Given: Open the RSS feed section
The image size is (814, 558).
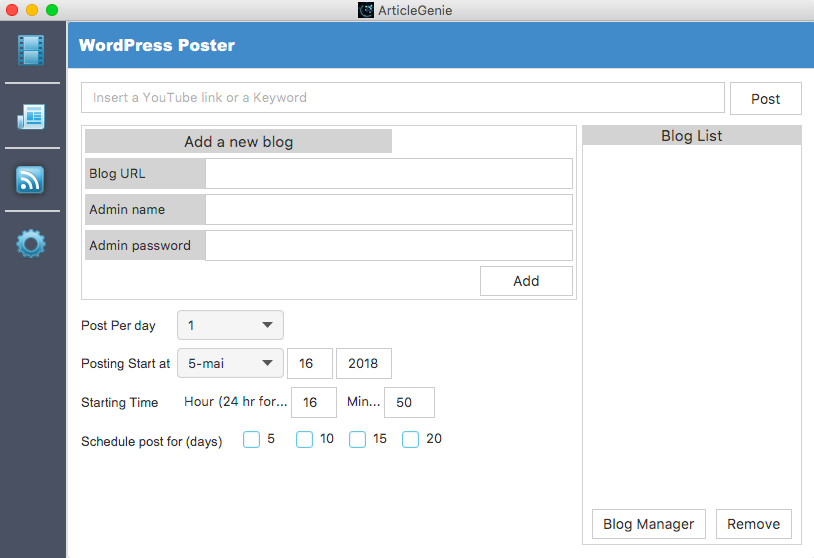Looking at the screenshot, I should (30, 180).
